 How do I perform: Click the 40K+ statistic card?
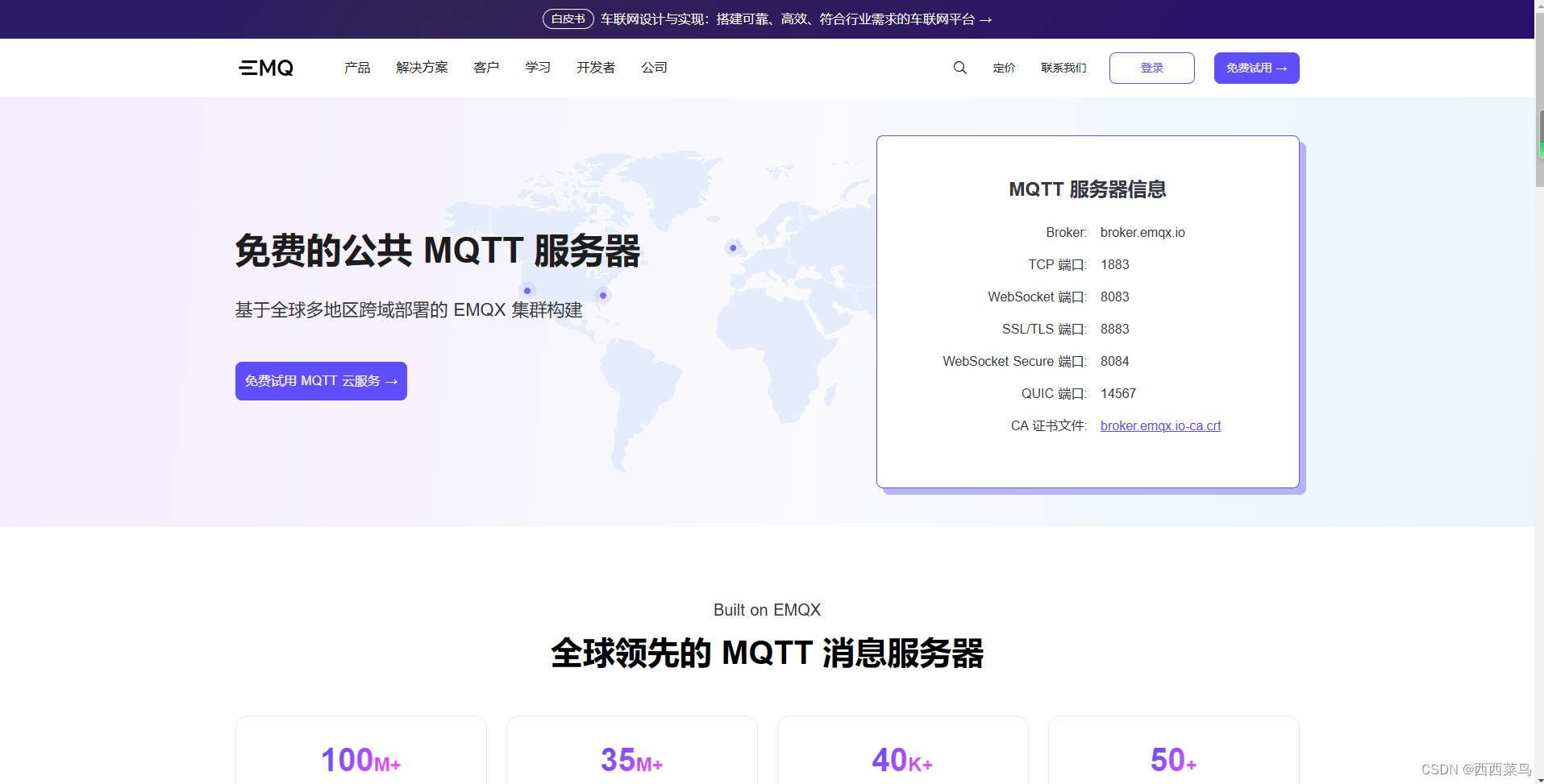[903, 750]
